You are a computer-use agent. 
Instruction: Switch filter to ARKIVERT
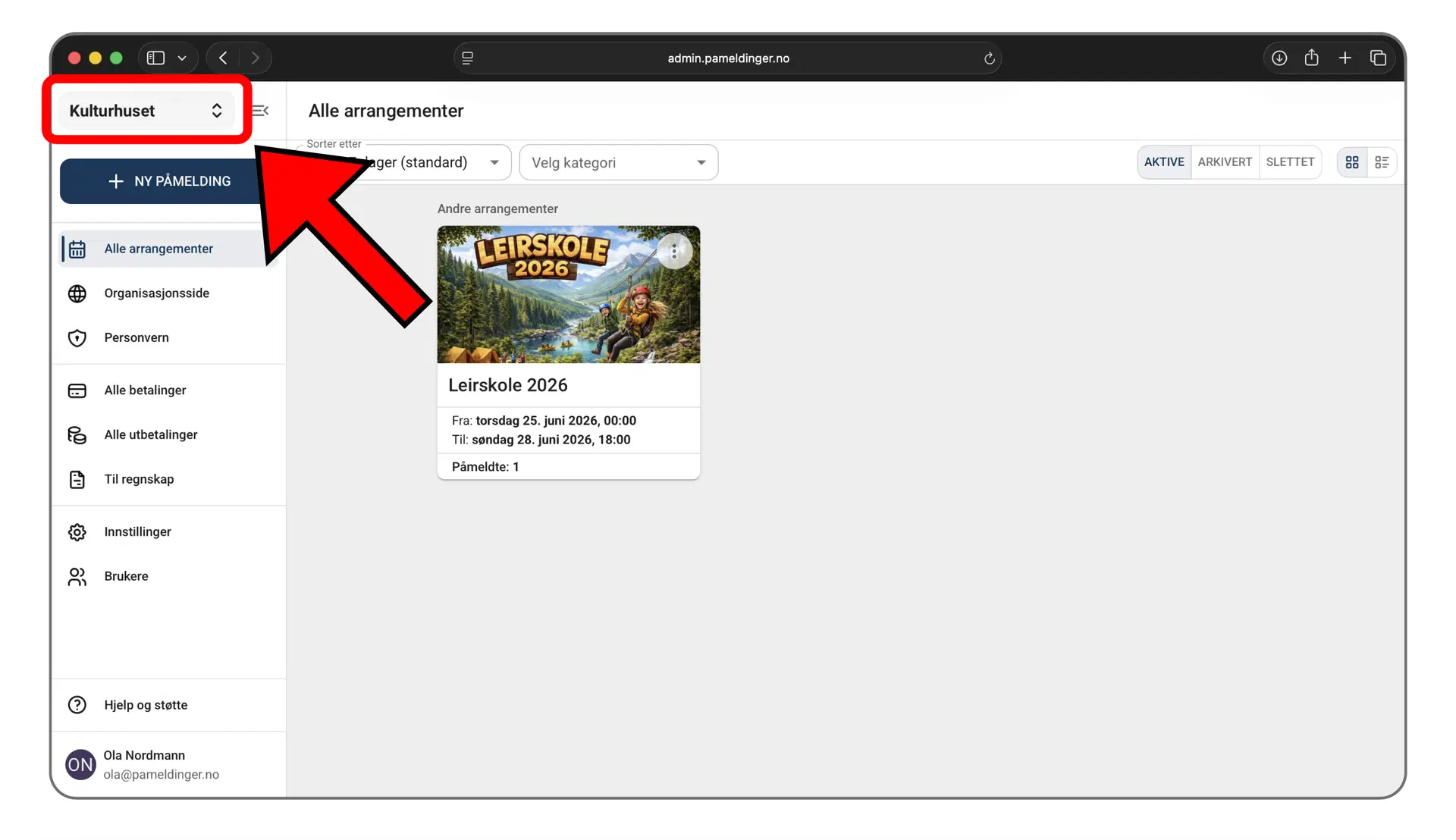click(1224, 162)
